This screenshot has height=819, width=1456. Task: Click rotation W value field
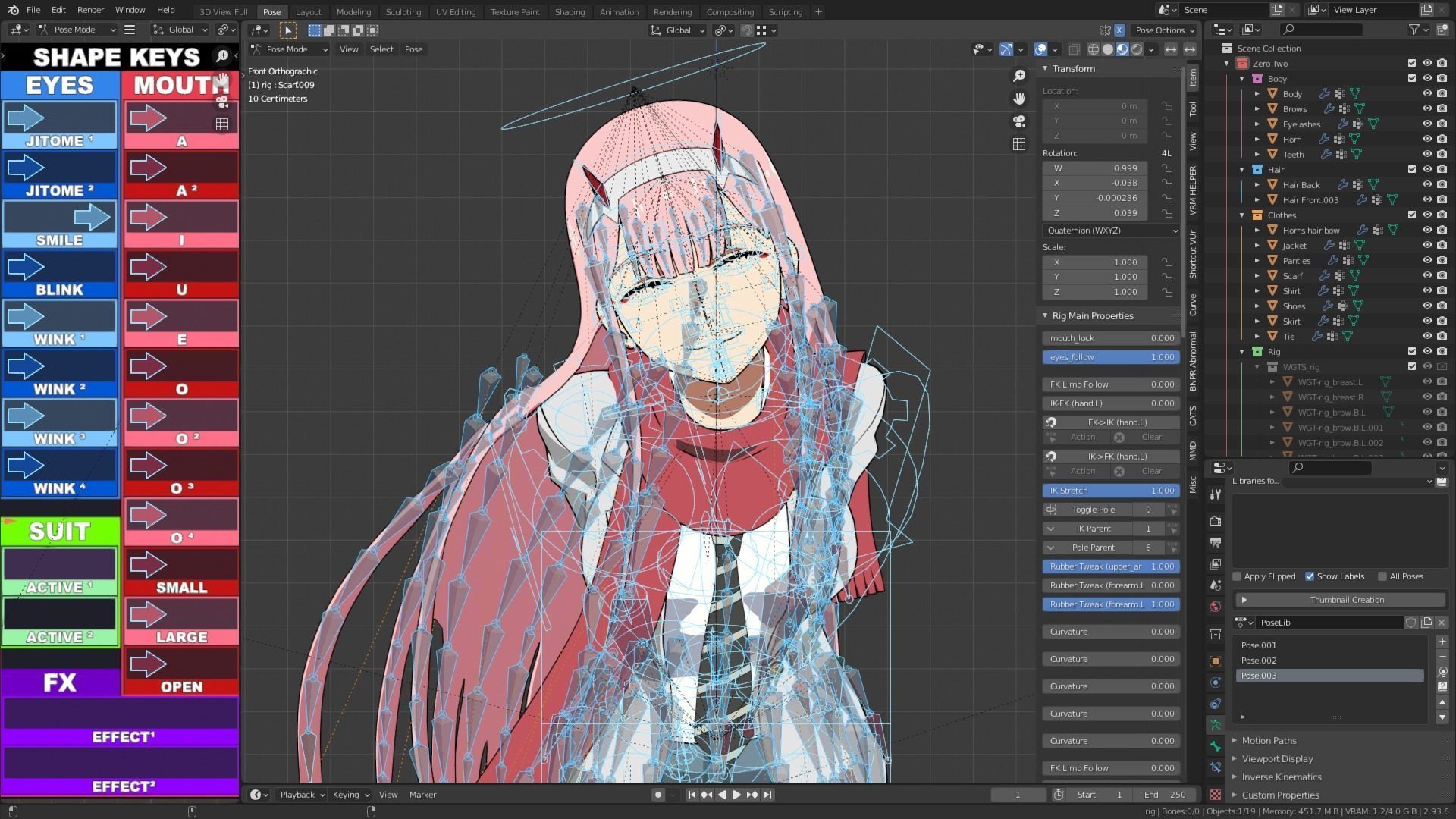point(1094,168)
